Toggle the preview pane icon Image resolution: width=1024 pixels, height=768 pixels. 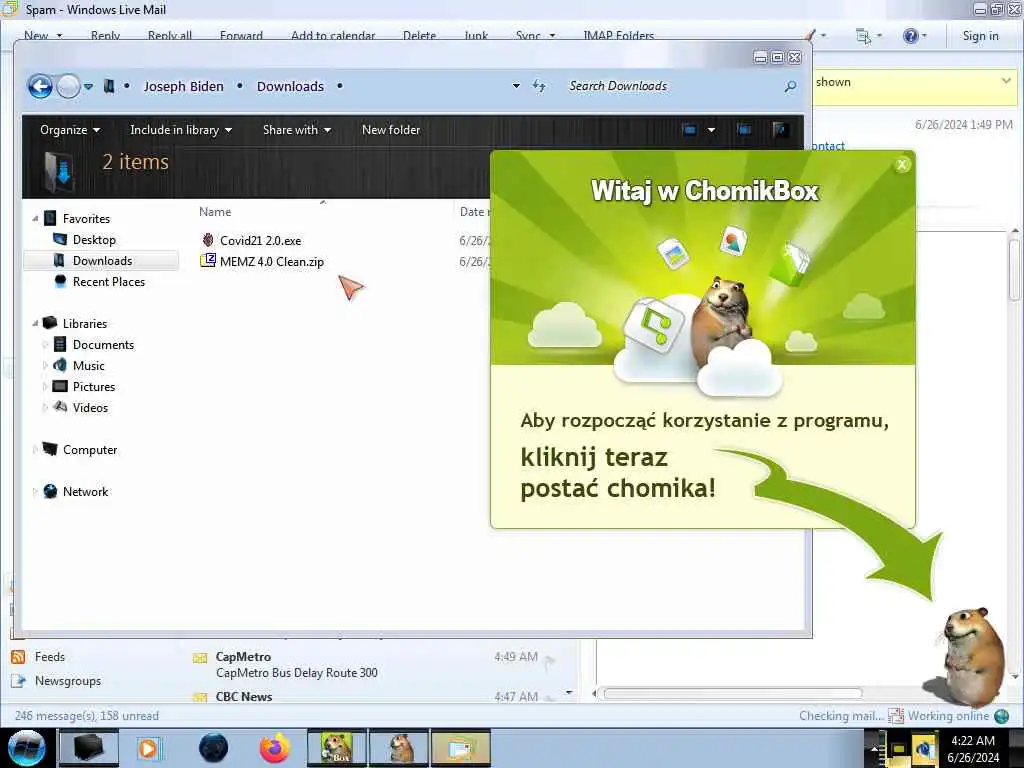pyautogui.click(x=744, y=130)
